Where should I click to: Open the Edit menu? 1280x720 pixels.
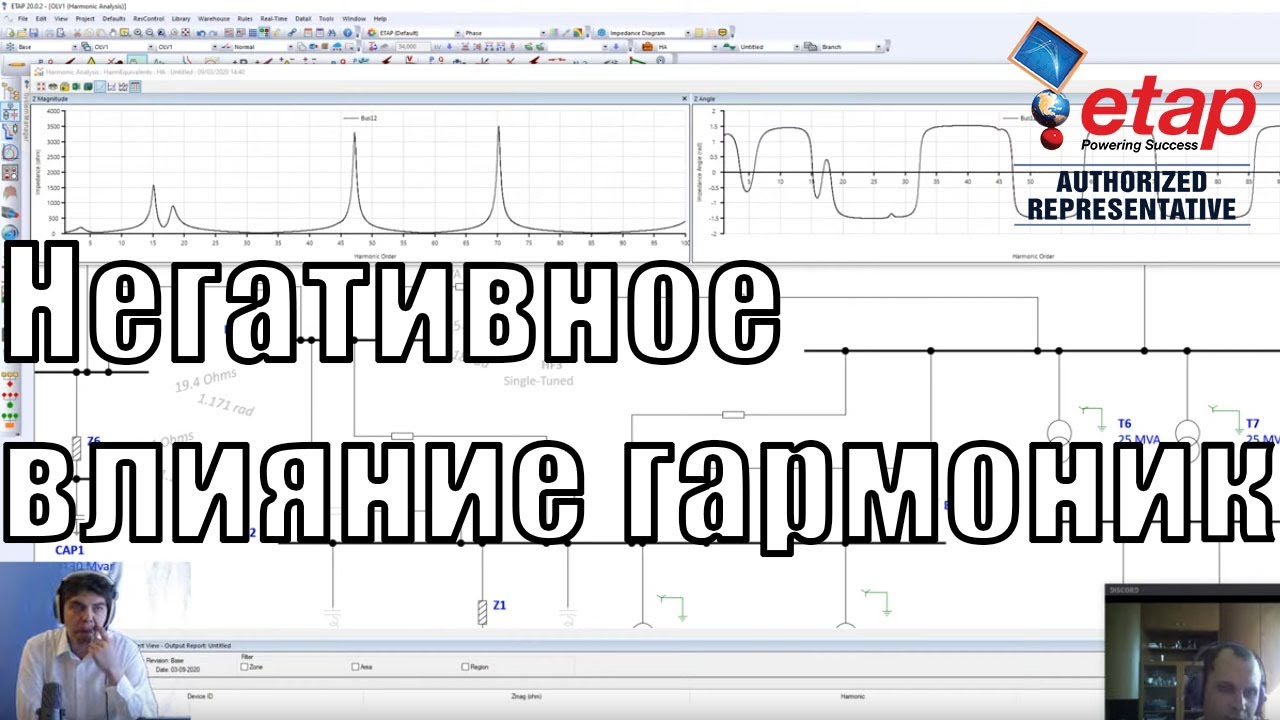coord(40,18)
